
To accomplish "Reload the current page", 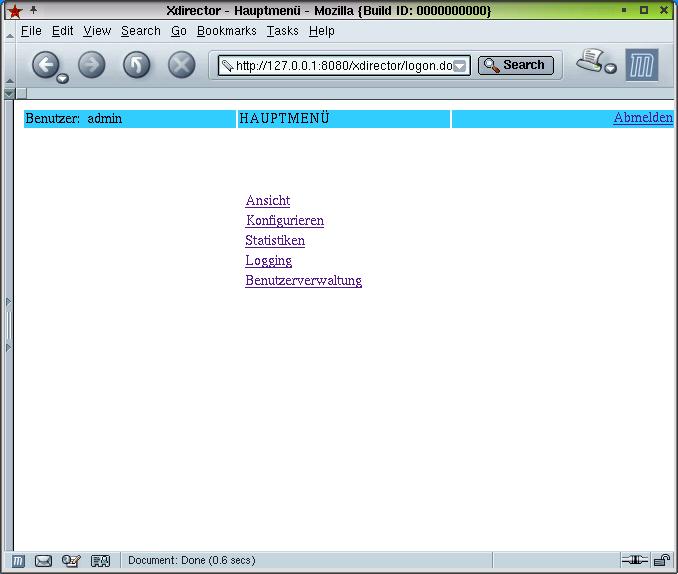I will point(136,65).
